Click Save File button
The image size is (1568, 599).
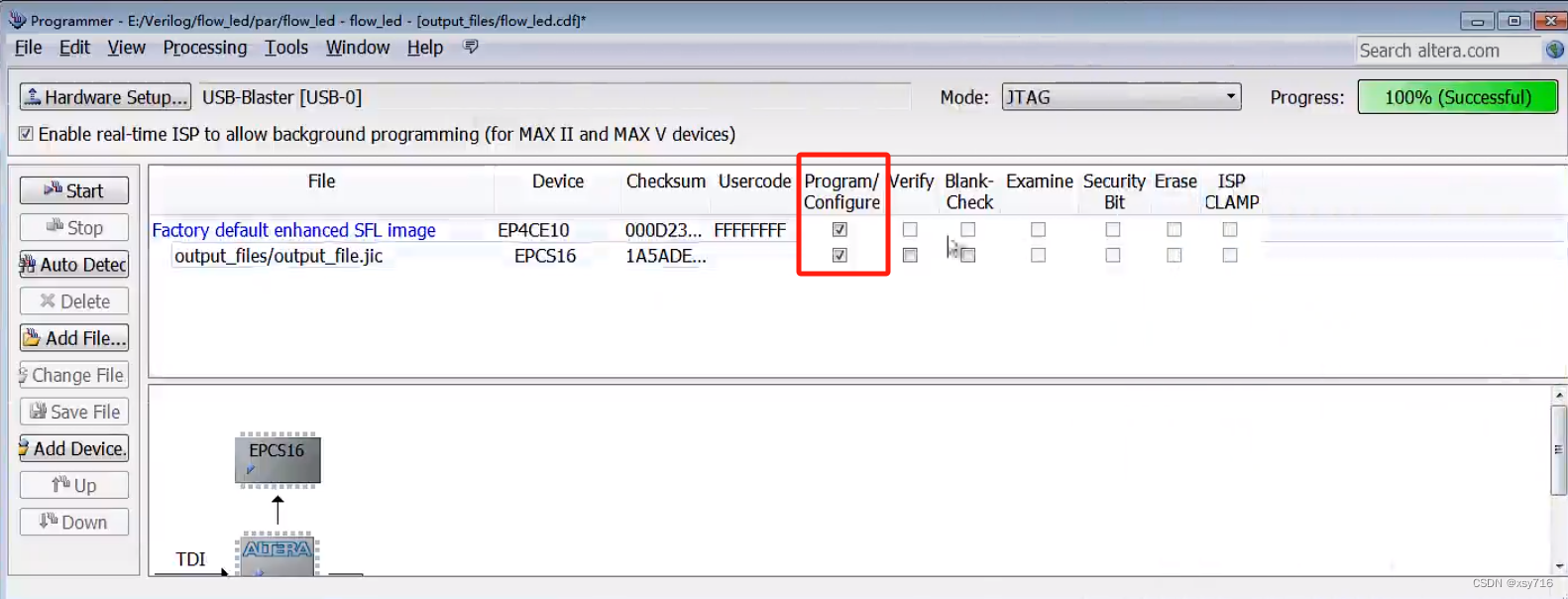[74, 412]
